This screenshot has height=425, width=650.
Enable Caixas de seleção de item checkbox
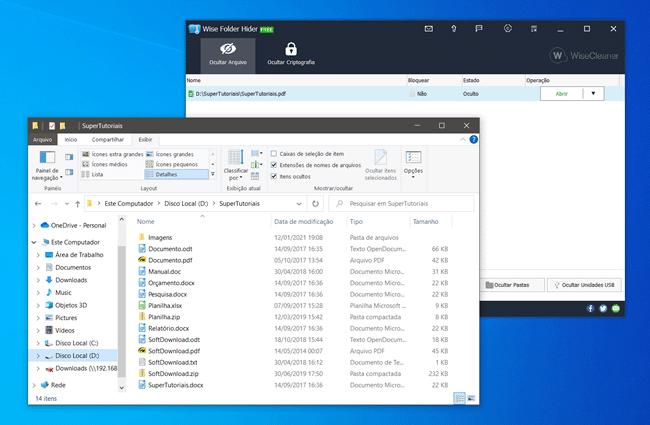pos(274,153)
